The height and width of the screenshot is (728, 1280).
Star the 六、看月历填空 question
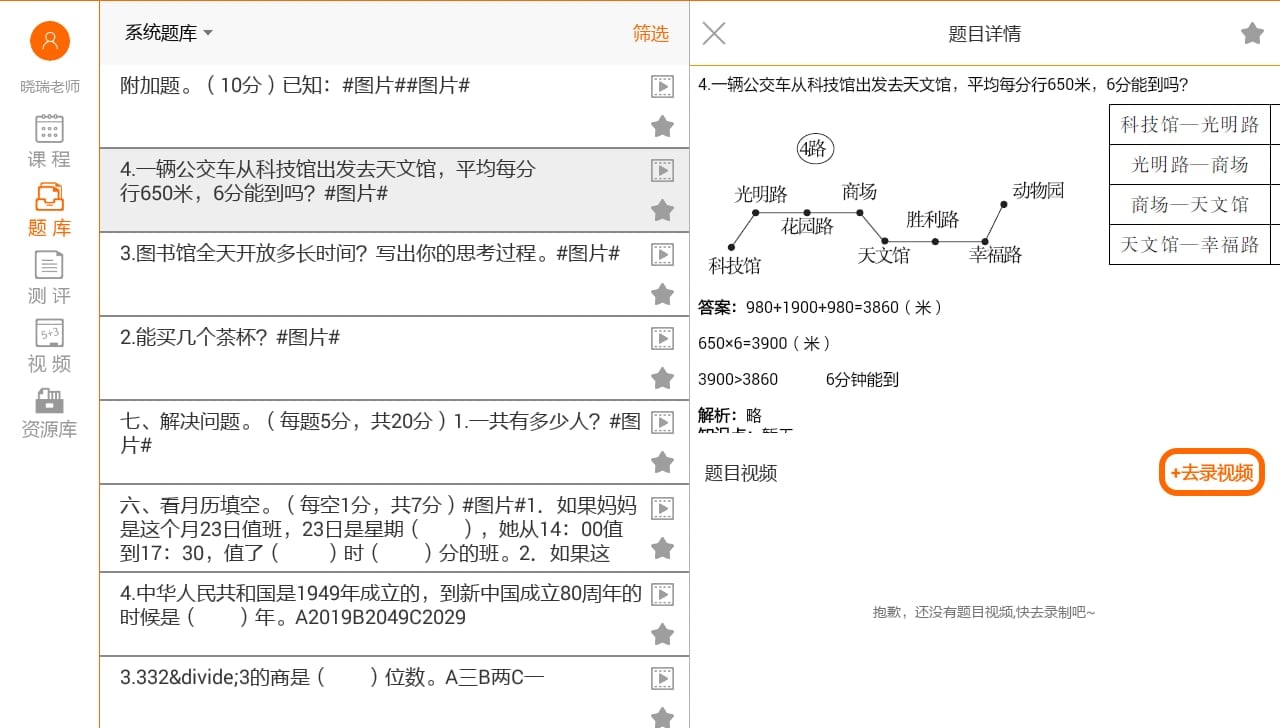pyautogui.click(x=662, y=548)
